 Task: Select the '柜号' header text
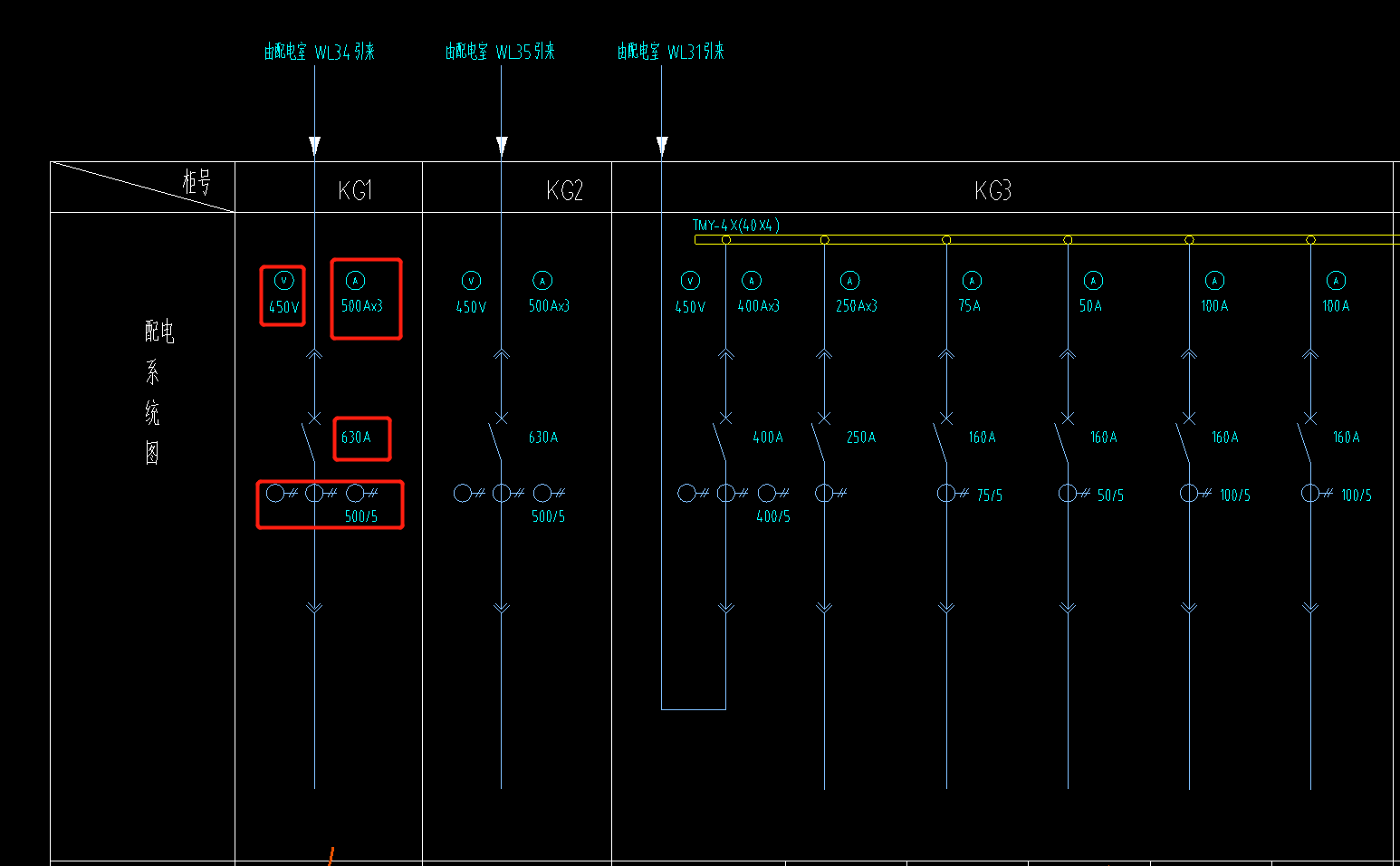(x=197, y=182)
